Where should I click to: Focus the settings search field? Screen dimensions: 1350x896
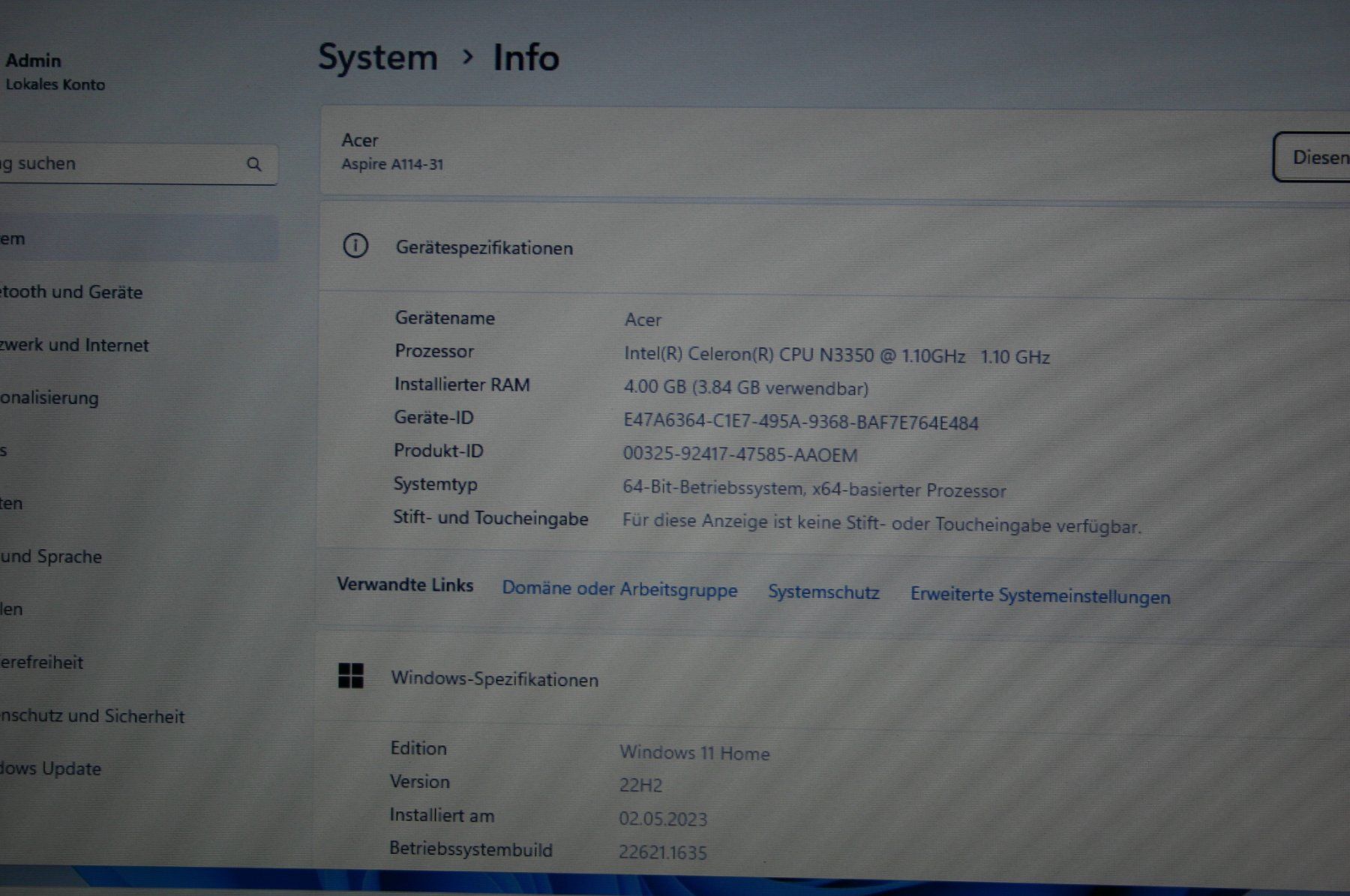pos(139,164)
